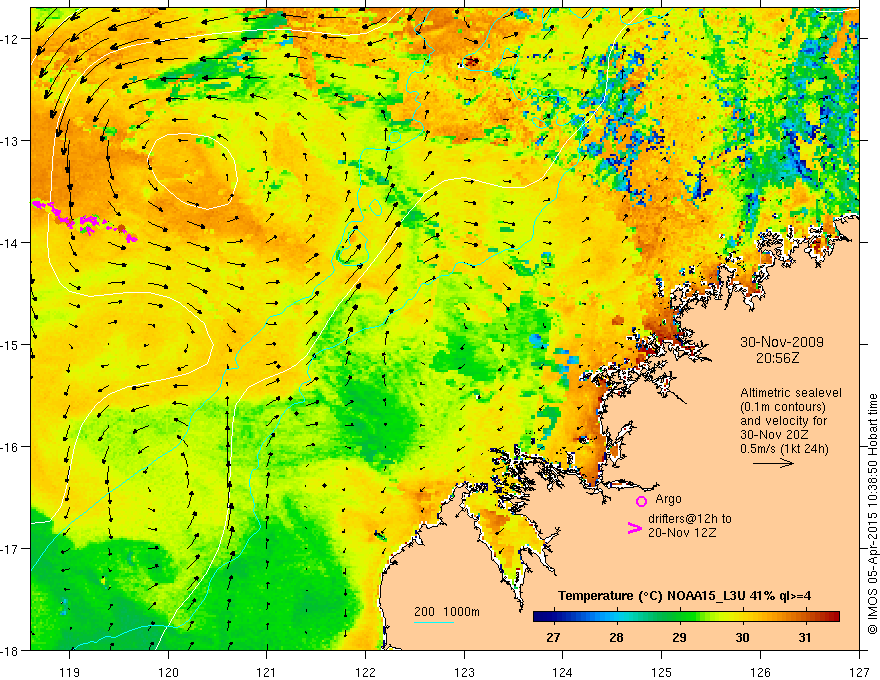The height and width of the screenshot is (680, 880).
Task: Click the latitude axis label -12
Action: point(11,39)
